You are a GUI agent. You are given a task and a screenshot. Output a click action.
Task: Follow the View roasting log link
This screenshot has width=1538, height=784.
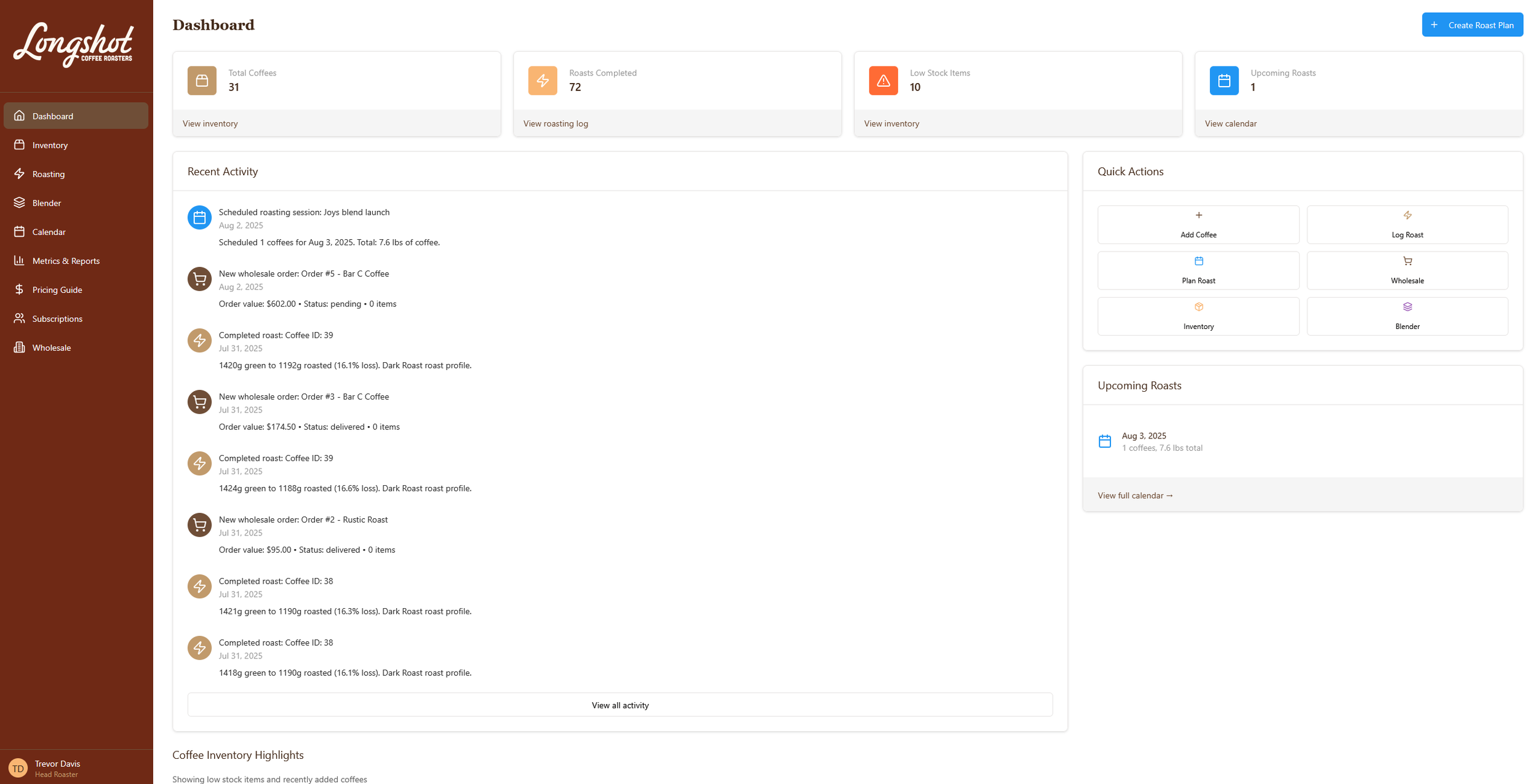(555, 124)
